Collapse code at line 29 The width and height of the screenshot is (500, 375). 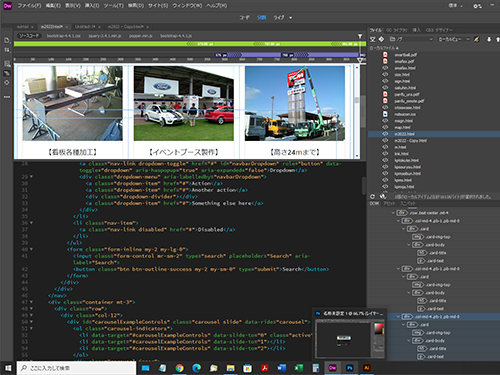(x=31, y=177)
